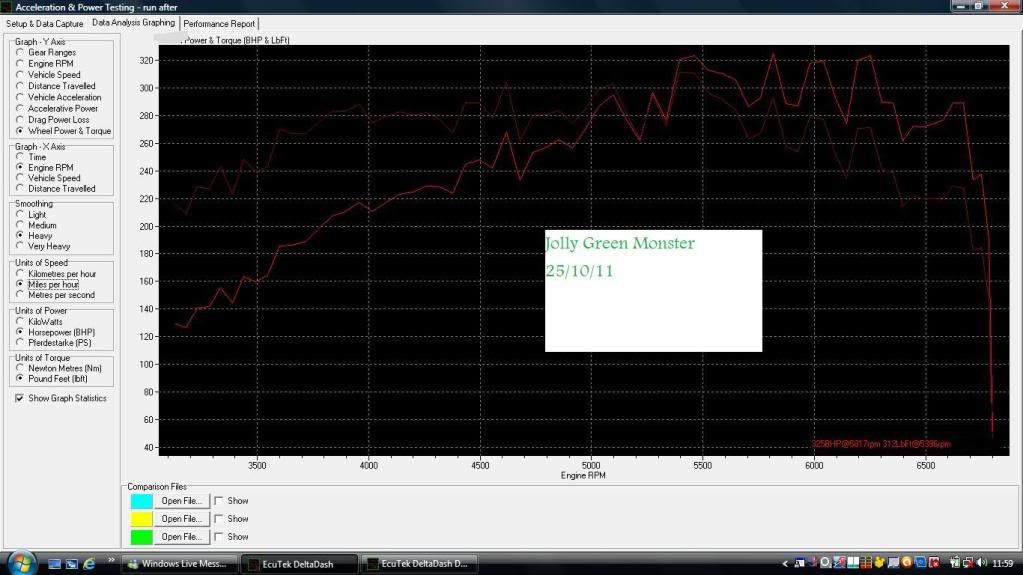Viewport: 1023px width, 575px height.
Task: Select Gear Ranges for Y axis
Action: (x=20, y=52)
